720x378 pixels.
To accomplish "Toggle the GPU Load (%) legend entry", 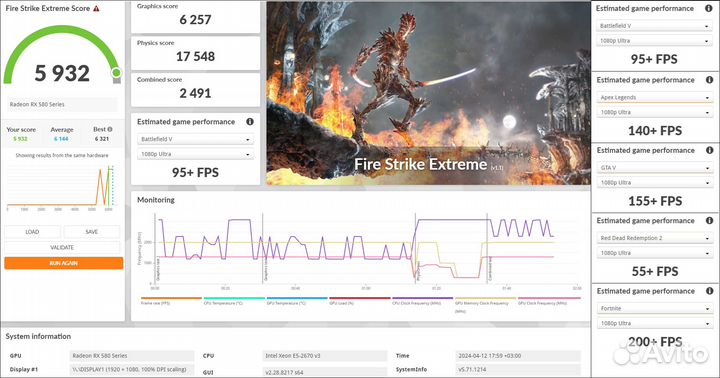I will tap(360, 301).
